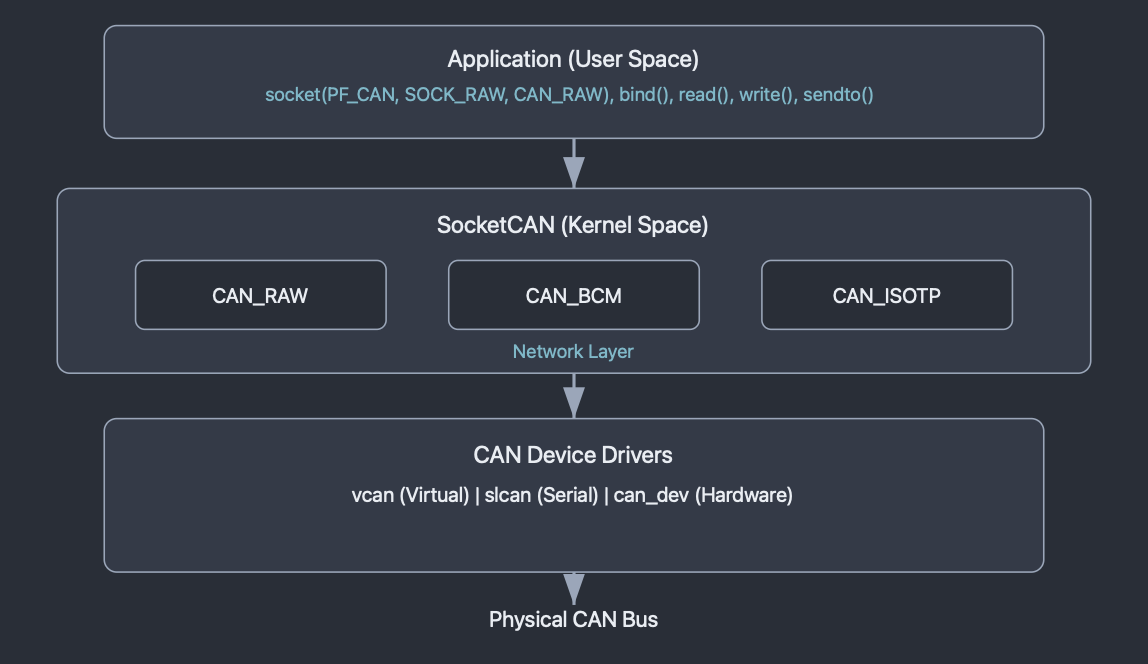The height and width of the screenshot is (664, 1148).
Task: Click the slcan (Serial) driver text
Action: point(541,496)
